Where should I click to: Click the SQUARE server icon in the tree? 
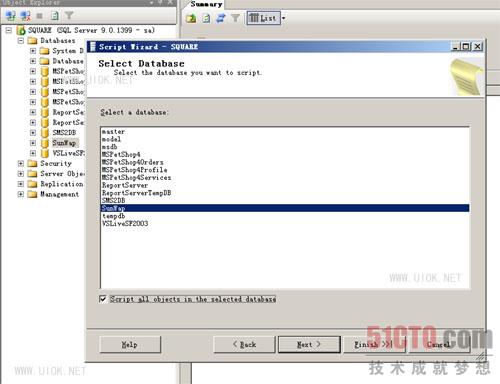(x=21, y=31)
